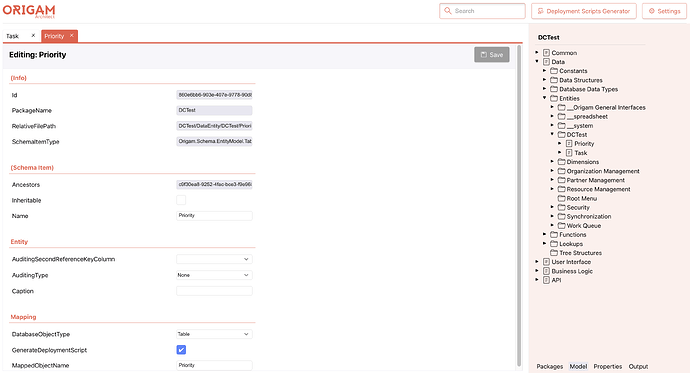Click the DCTest folder icon in tree
690x373 pixels.
pos(562,135)
